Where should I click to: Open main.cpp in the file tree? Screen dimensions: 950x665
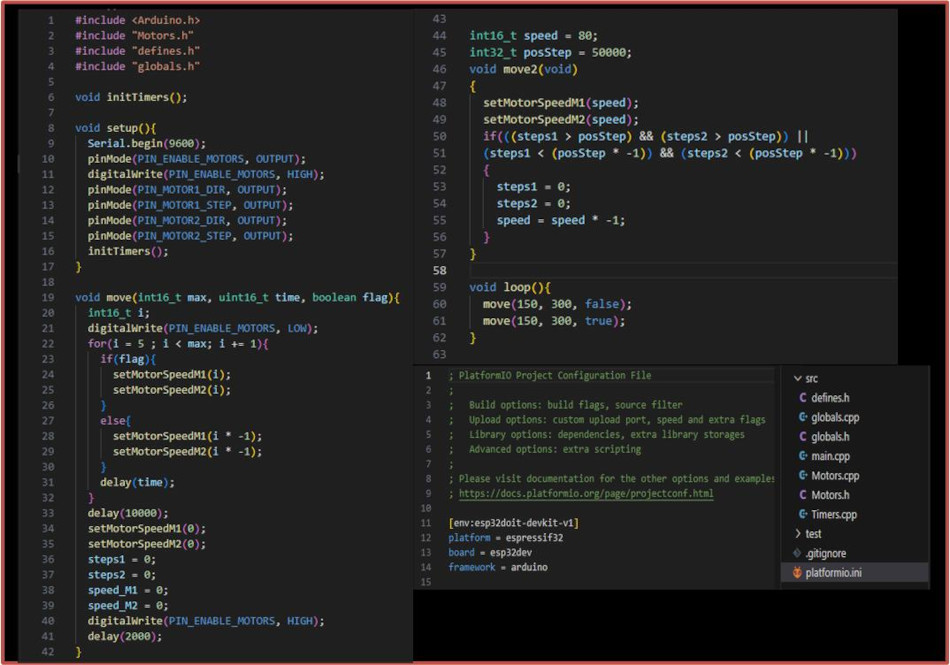(x=830, y=456)
